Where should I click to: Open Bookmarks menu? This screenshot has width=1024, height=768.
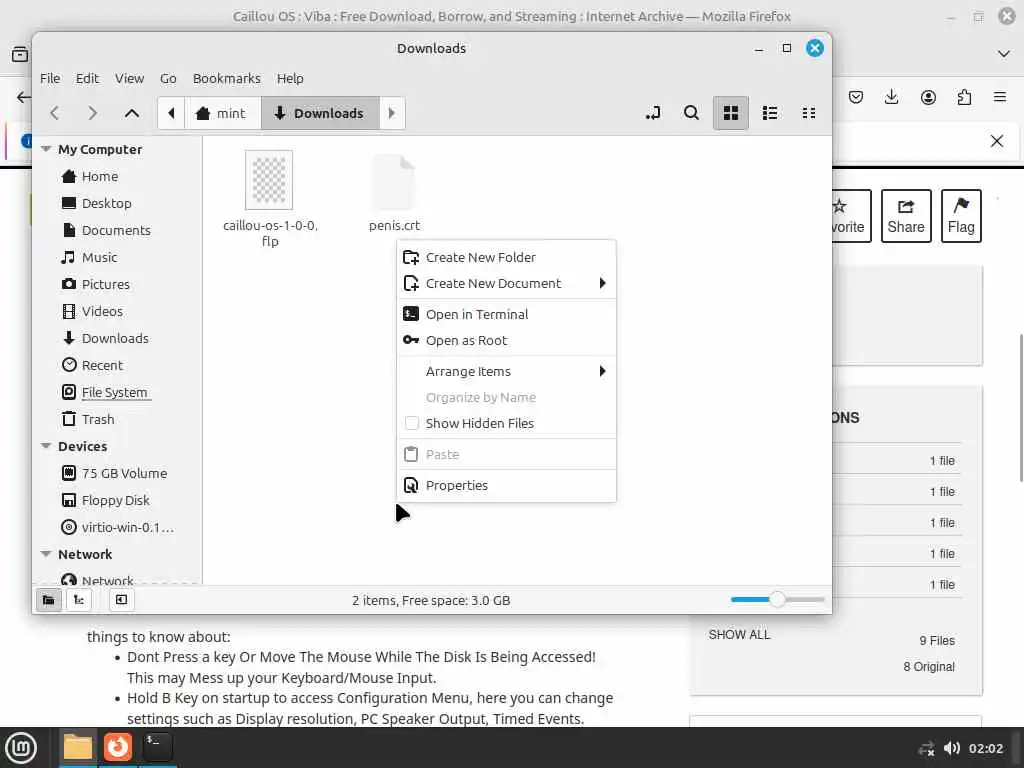(x=226, y=78)
